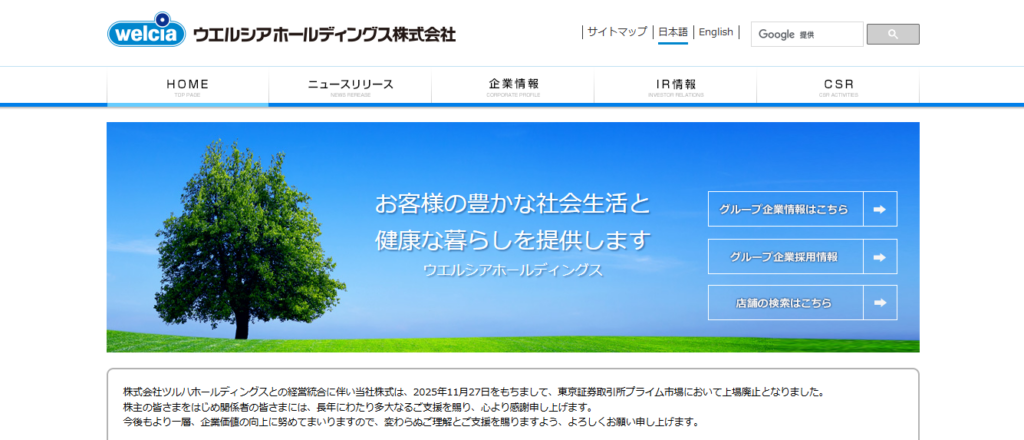Click the magnifying glass search button

[892, 34]
